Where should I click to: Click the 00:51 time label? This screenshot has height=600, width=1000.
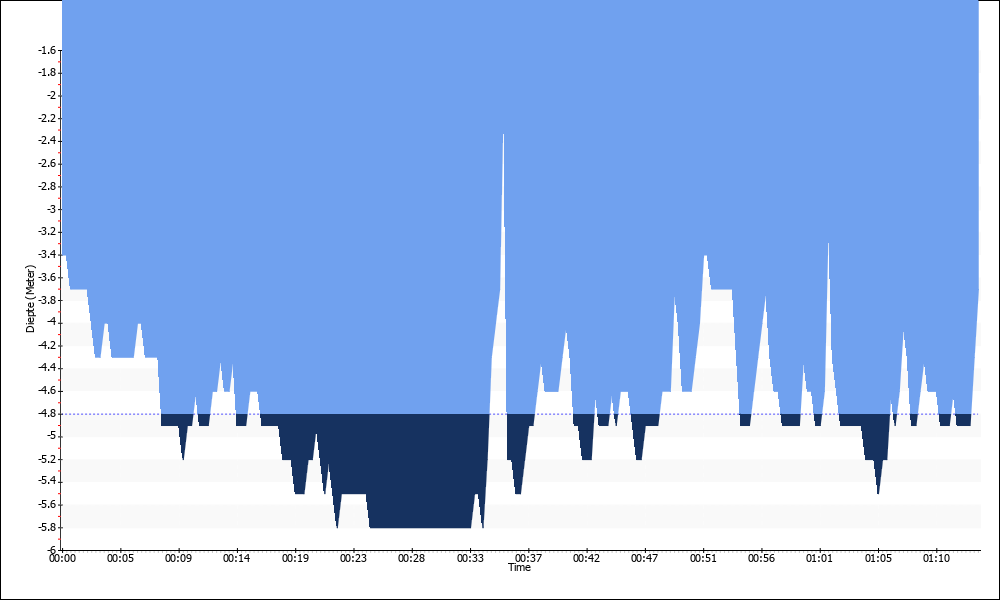click(703, 559)
